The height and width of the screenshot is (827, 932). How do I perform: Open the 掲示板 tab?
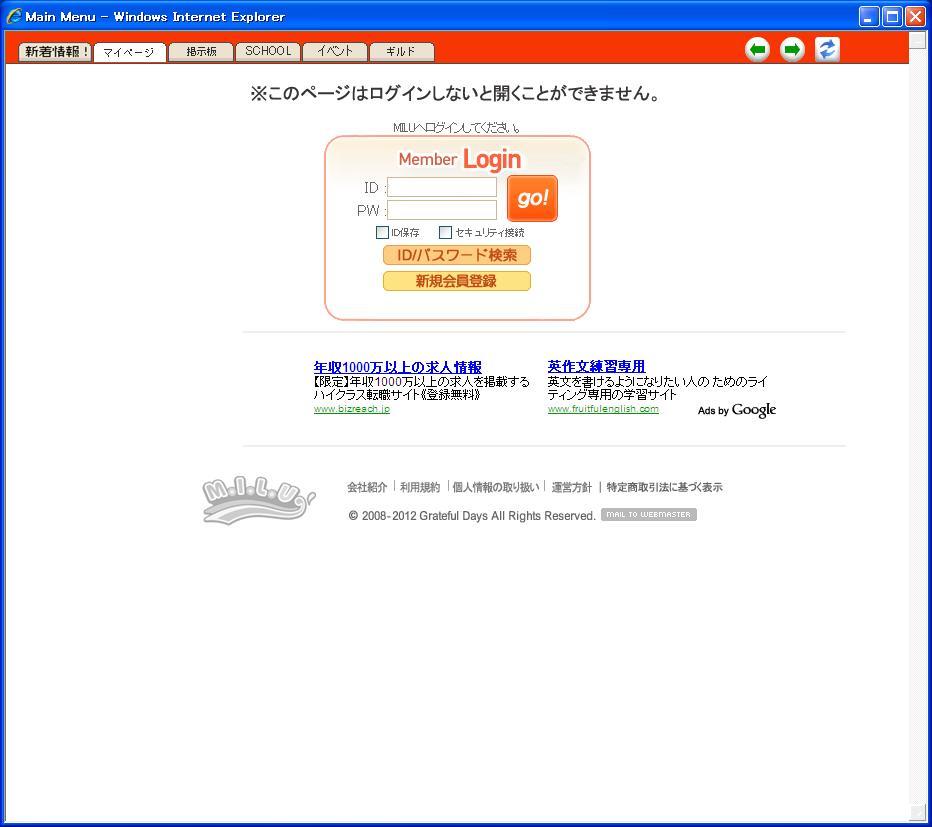click(x=201, y=52)
